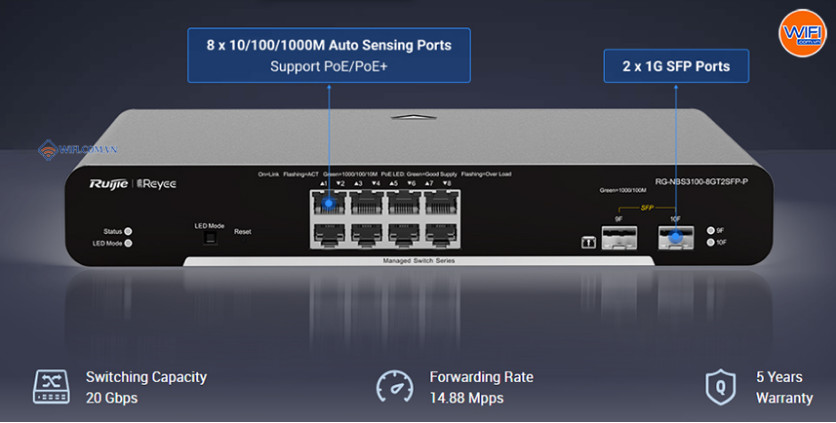Click the 5 Years Warranty shield icon
The height and width of the screenshot is (423, 836).
[720, 387]
